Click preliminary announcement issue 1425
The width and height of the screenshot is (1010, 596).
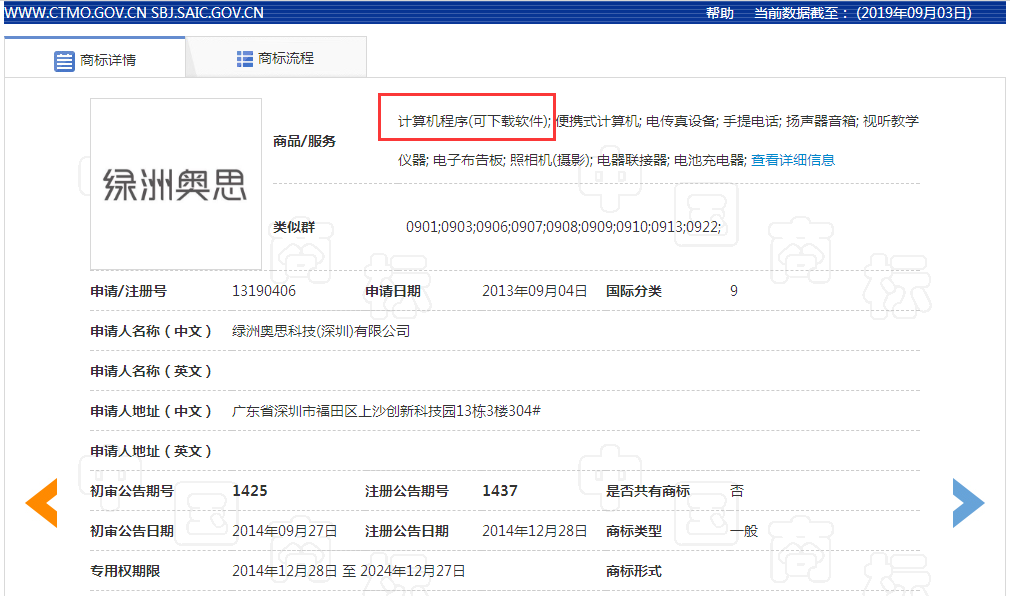click(250, 491)
